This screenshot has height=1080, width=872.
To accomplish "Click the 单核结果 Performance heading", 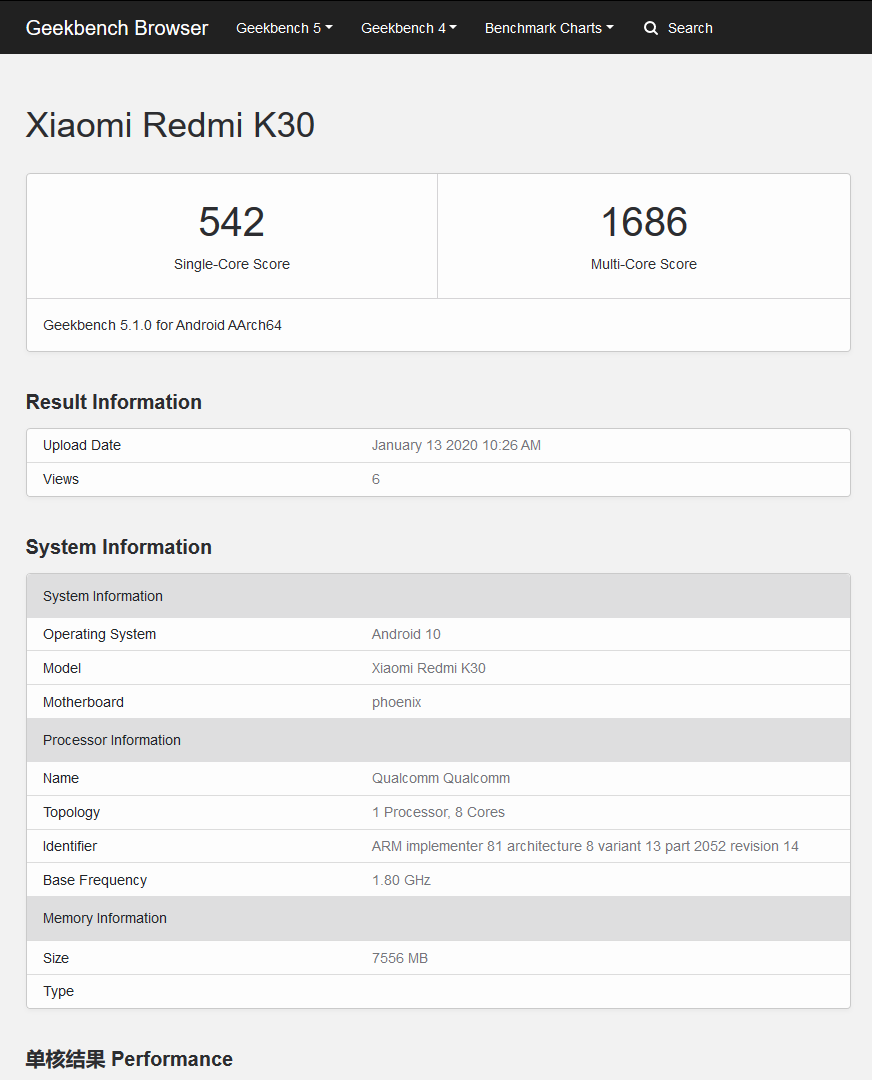I will coord(129,1059).
